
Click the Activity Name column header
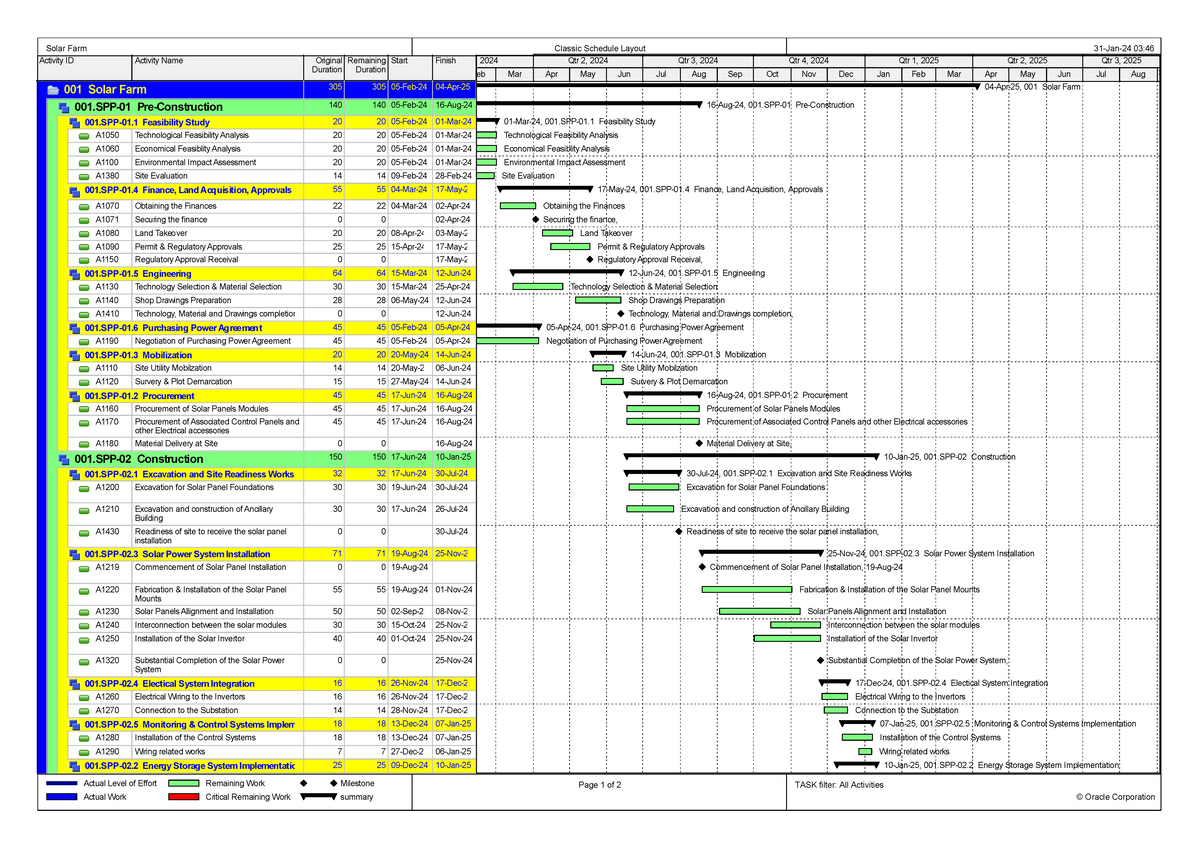pyautogui.click(x=161, y=61)
